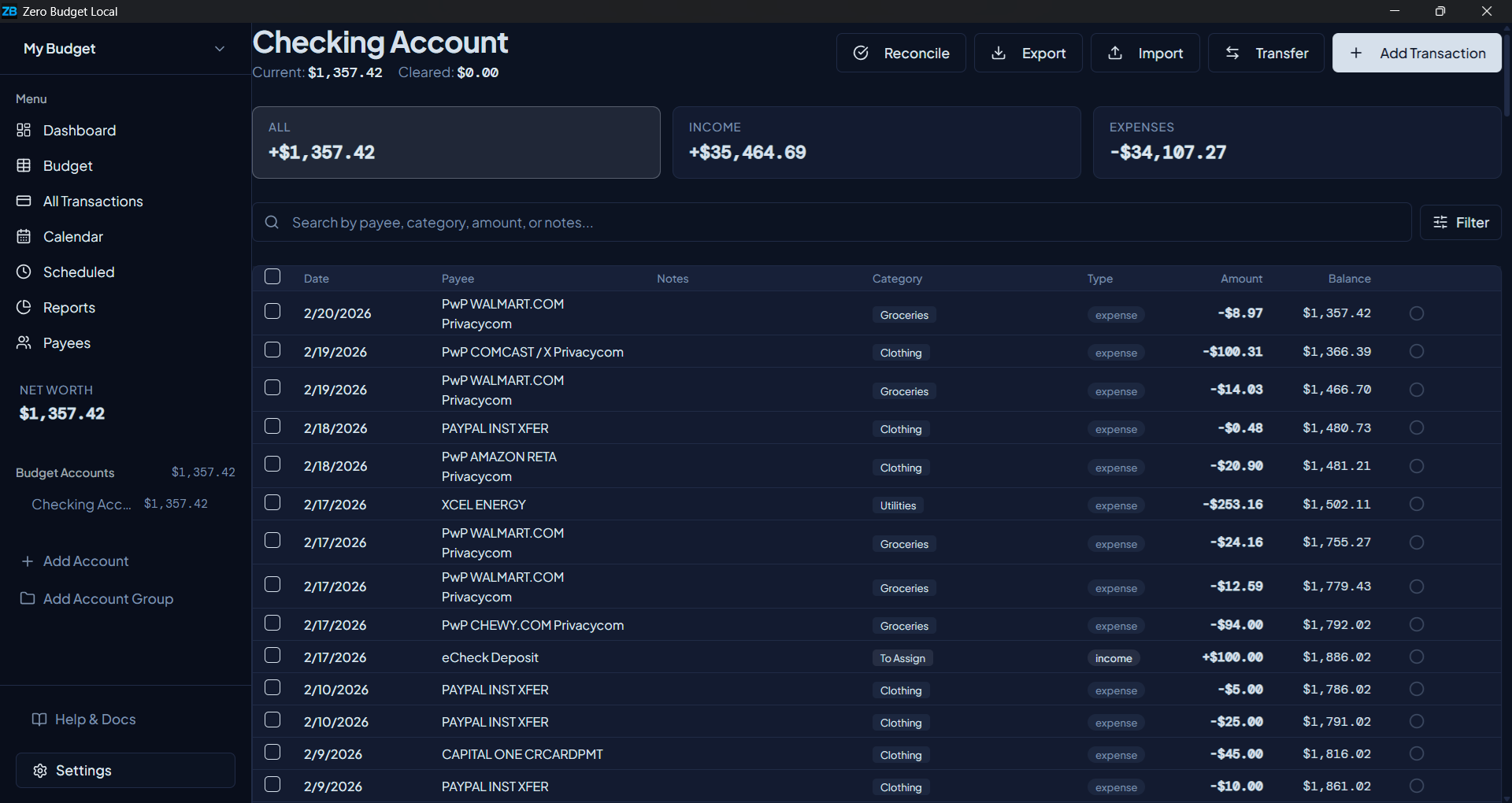Open the Reports section
The width and height of the screenshot is (1512, 803).
[69, 308]
